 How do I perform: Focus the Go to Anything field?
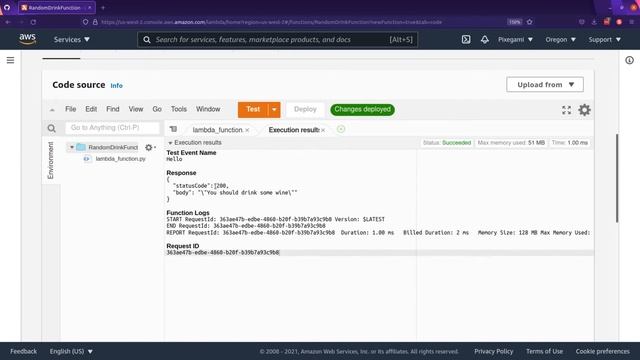pyautogui.click(x=112, y=128)
